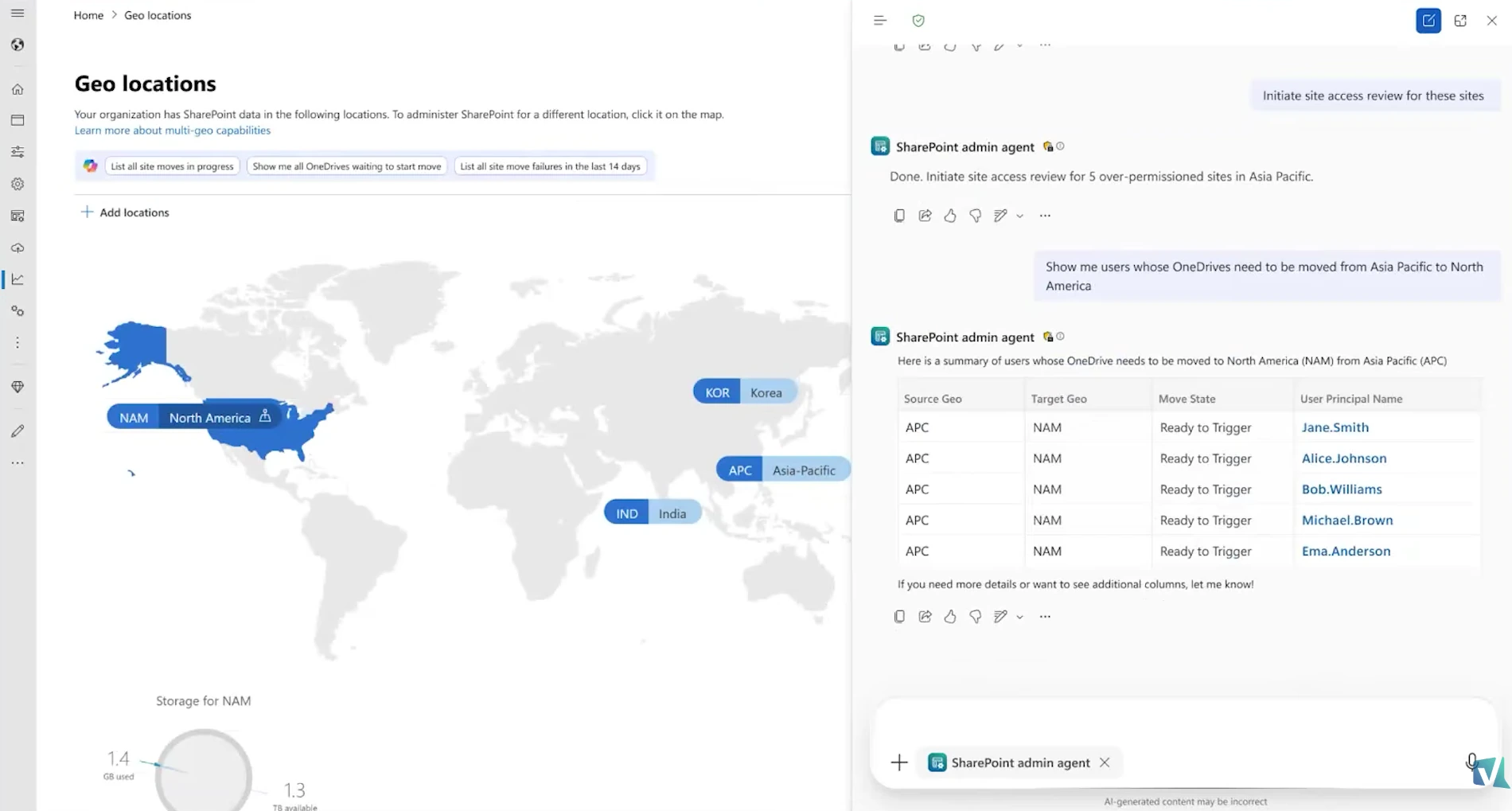Thumbs down the OneDrive move summary response

click(976, 617)
